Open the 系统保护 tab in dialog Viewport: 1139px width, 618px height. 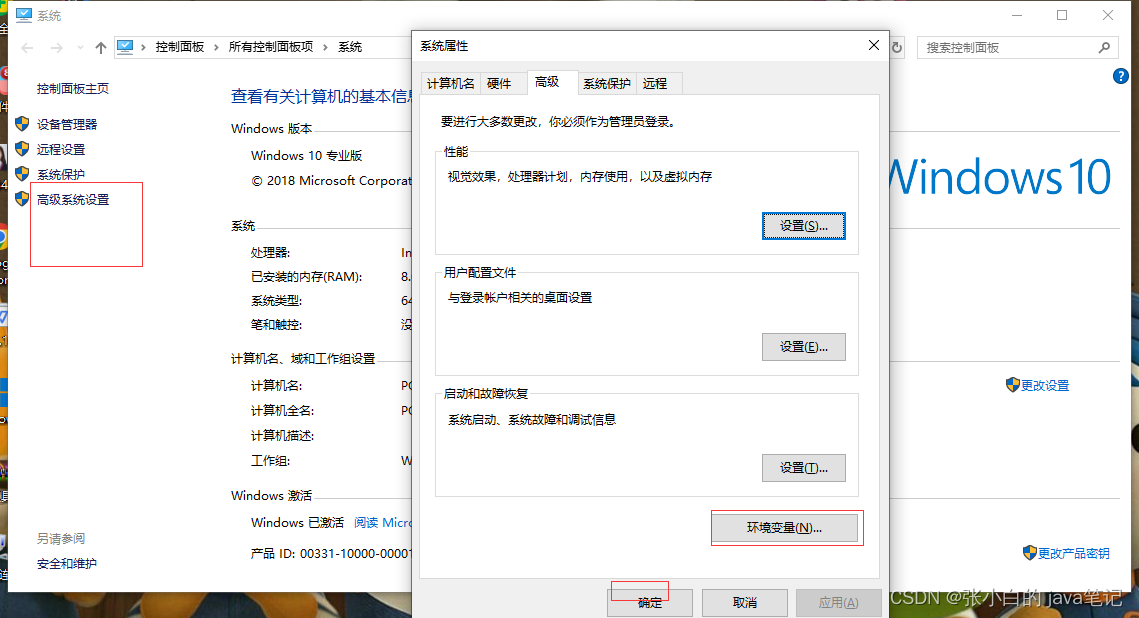tap(607, 84)
